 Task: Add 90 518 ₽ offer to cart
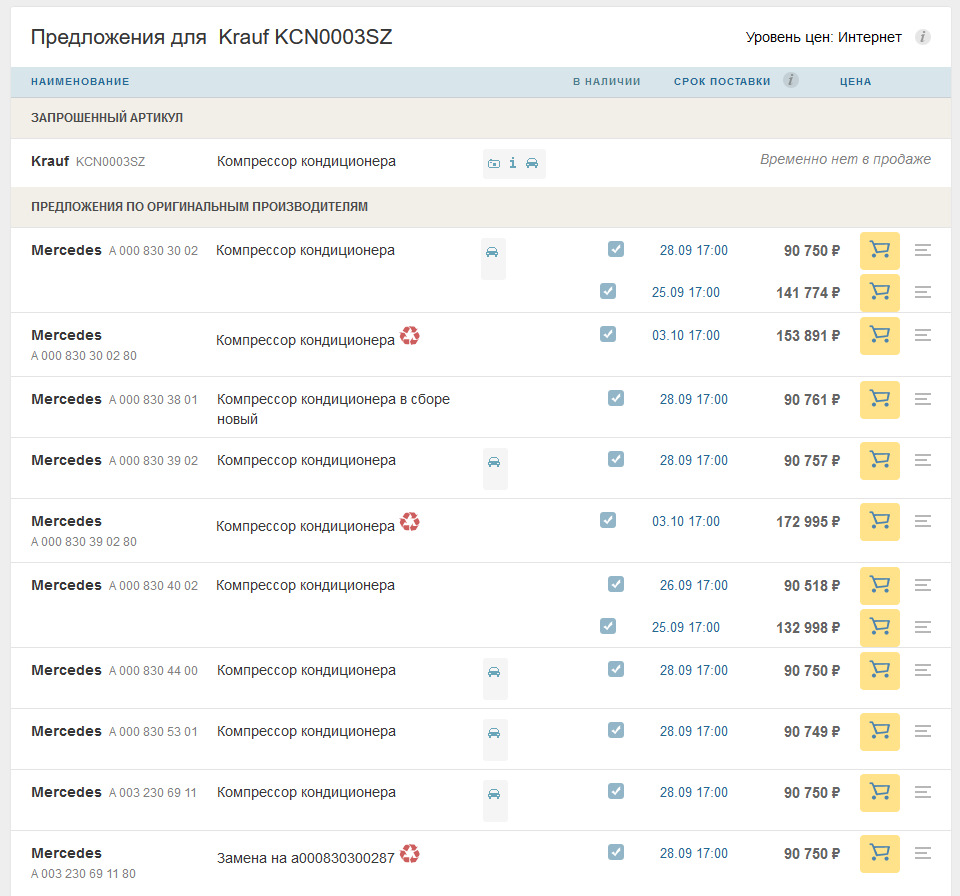[x=880, y=585]
